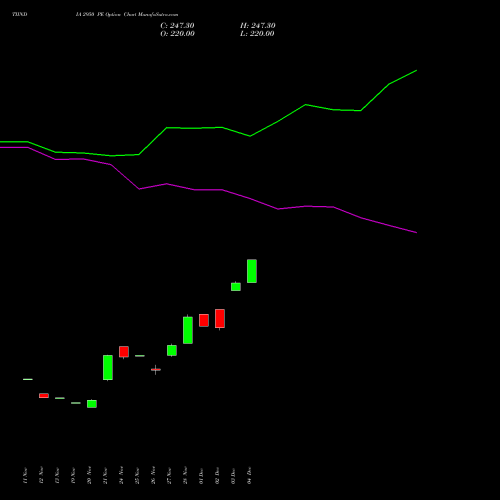Select the 24 Nov date label

tap(121, 475)
